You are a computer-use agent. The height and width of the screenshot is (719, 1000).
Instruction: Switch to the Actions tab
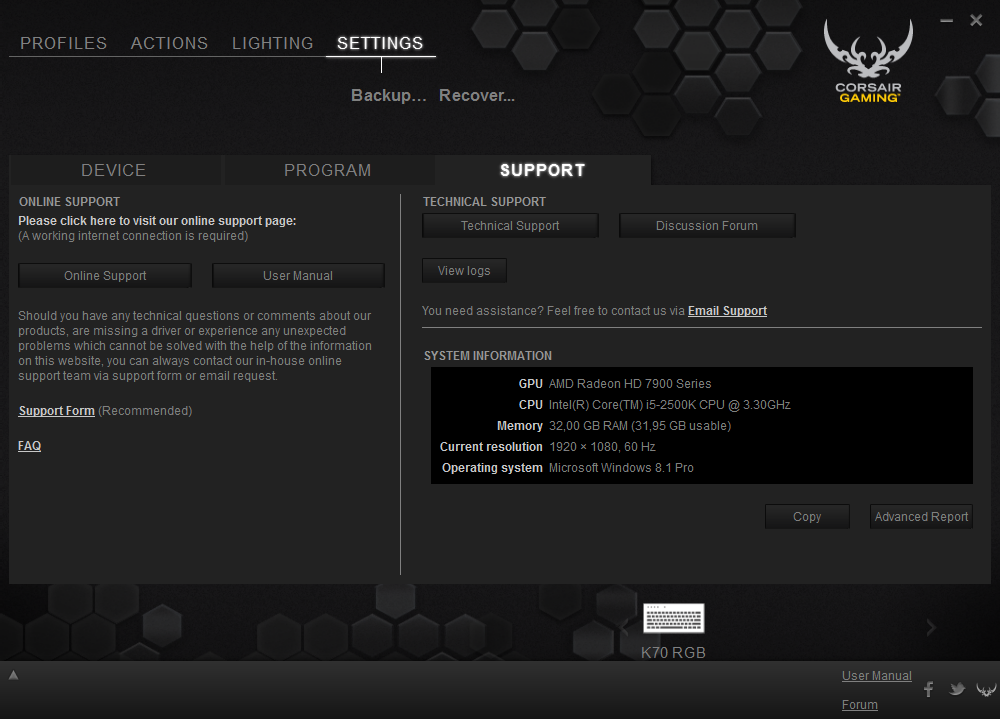click(x=170, y=43)
